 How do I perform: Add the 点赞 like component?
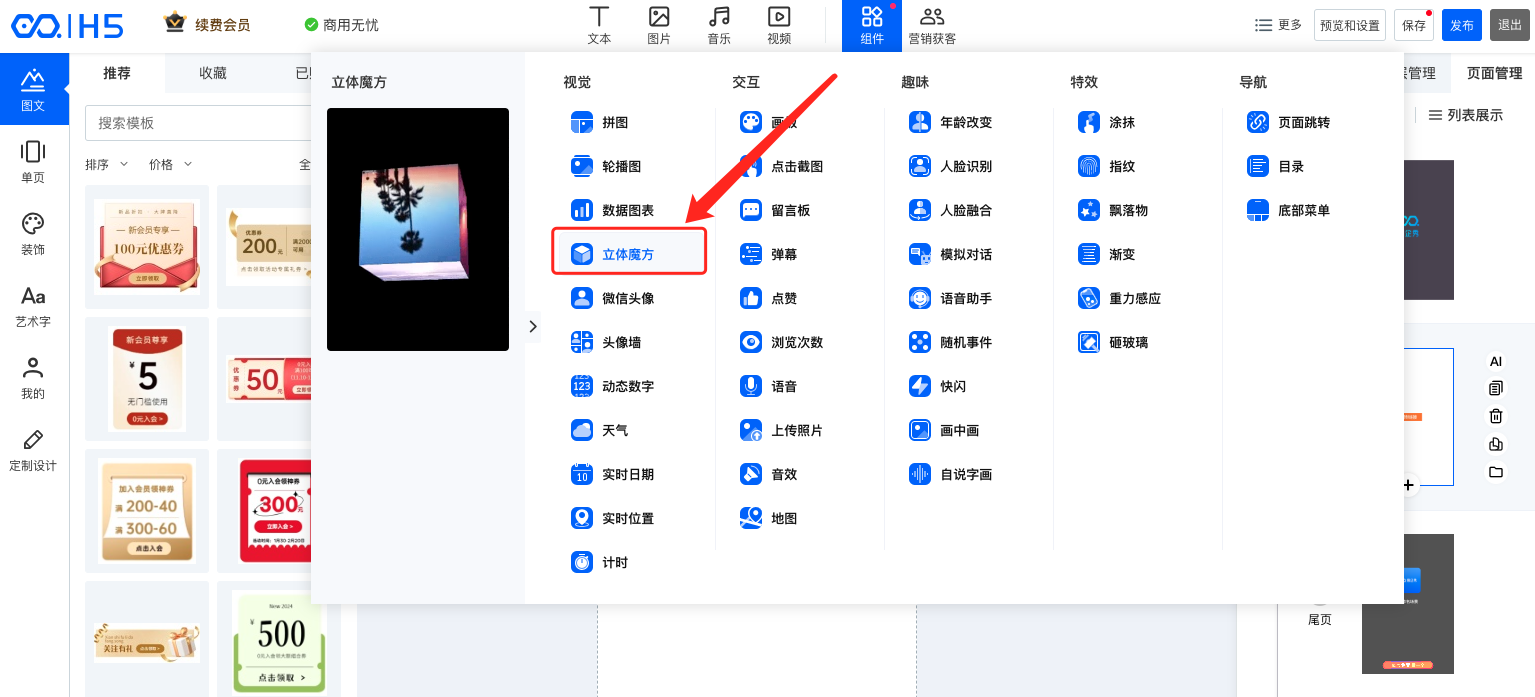(x=783, y=298)
